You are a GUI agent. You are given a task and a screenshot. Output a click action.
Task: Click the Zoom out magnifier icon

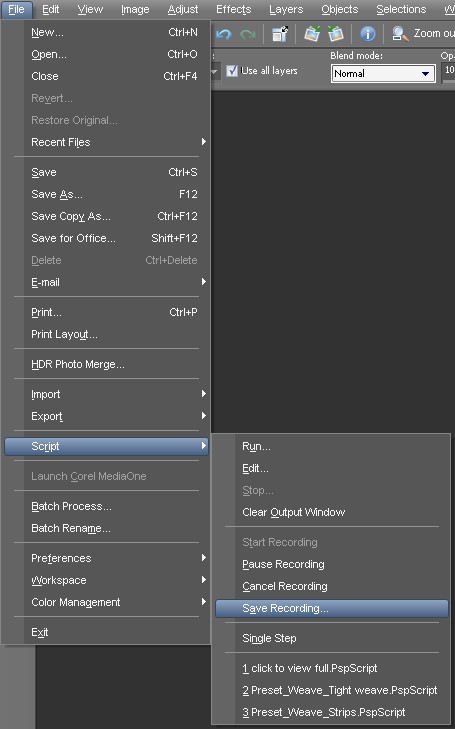point(400,33)
